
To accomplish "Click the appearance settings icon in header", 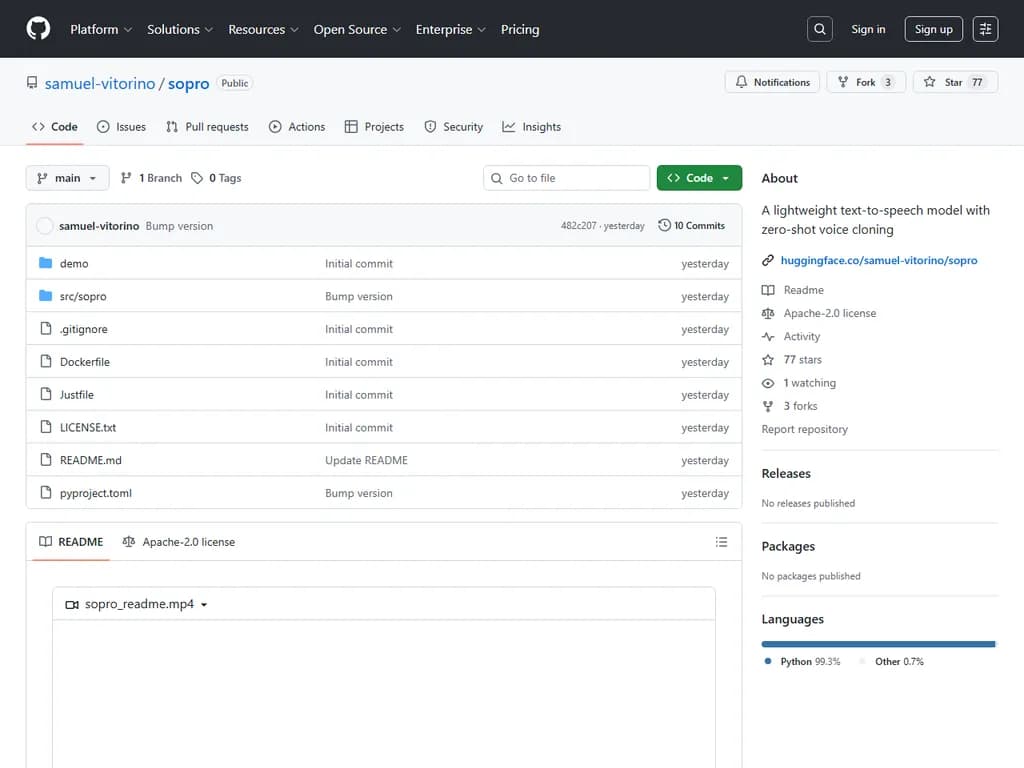I will 985,29.
